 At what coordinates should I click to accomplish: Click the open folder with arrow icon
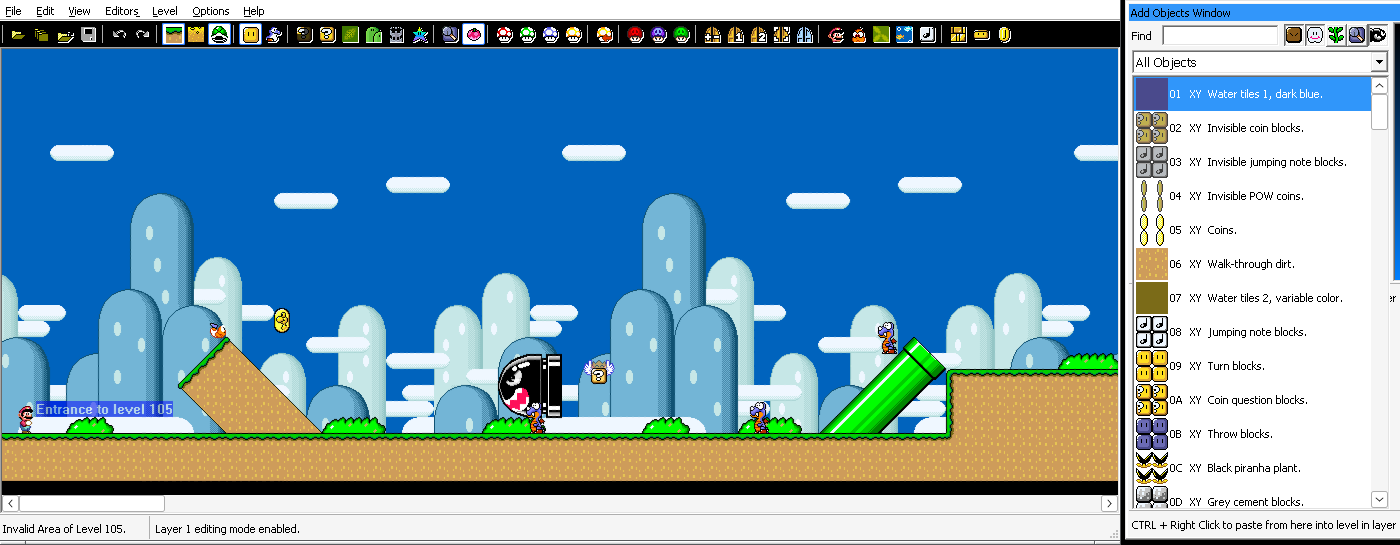click(66, 35)
